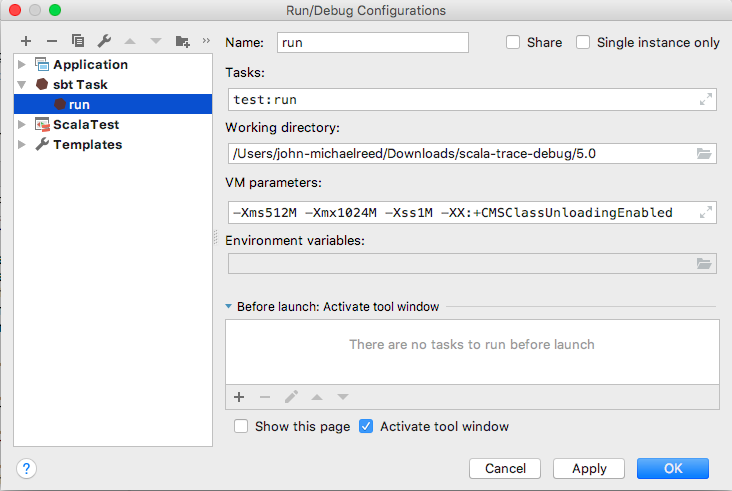The image size is (732, 491).
Task: Click the remove configuration minus icon
Action: click(x=51, y=41)
